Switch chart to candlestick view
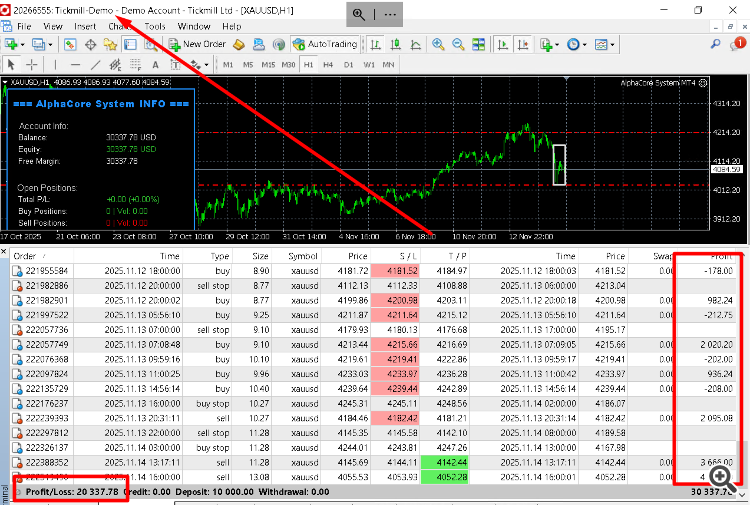Image resolution: width=750 pixels, height=505 pixels. click(x=394, y=44)
